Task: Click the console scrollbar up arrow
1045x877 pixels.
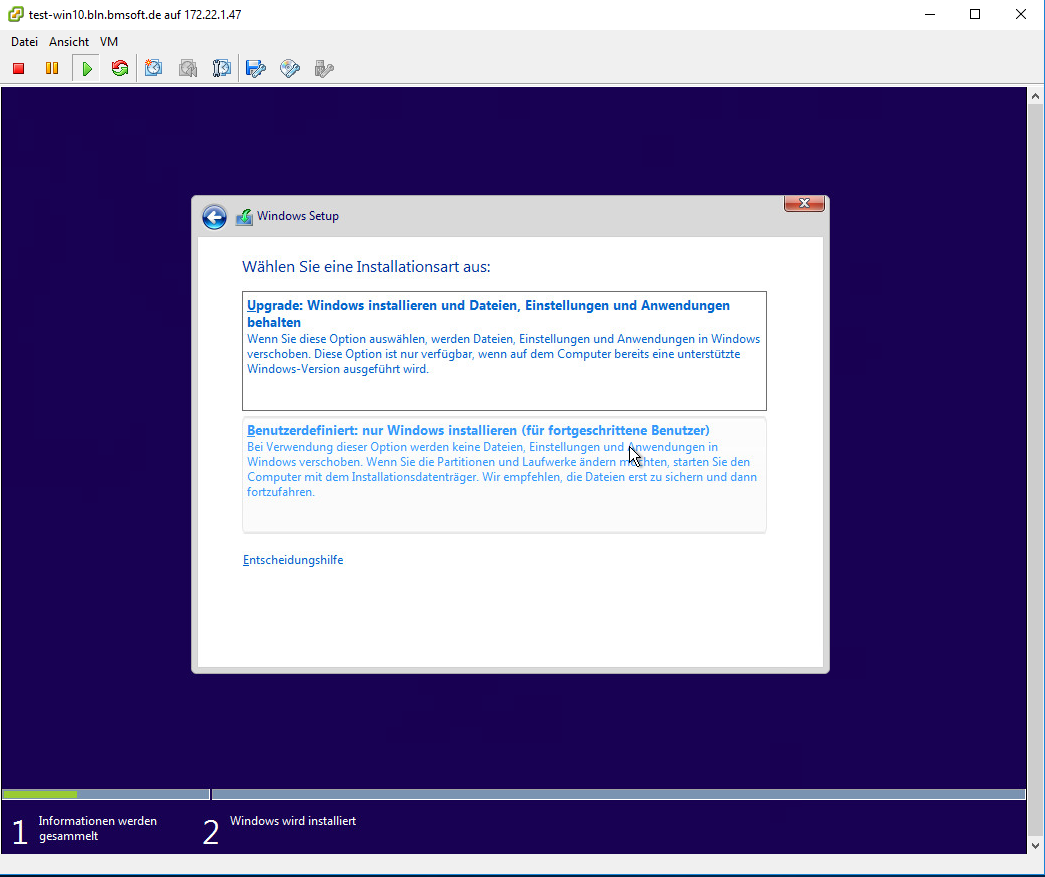Action: 1035,97
